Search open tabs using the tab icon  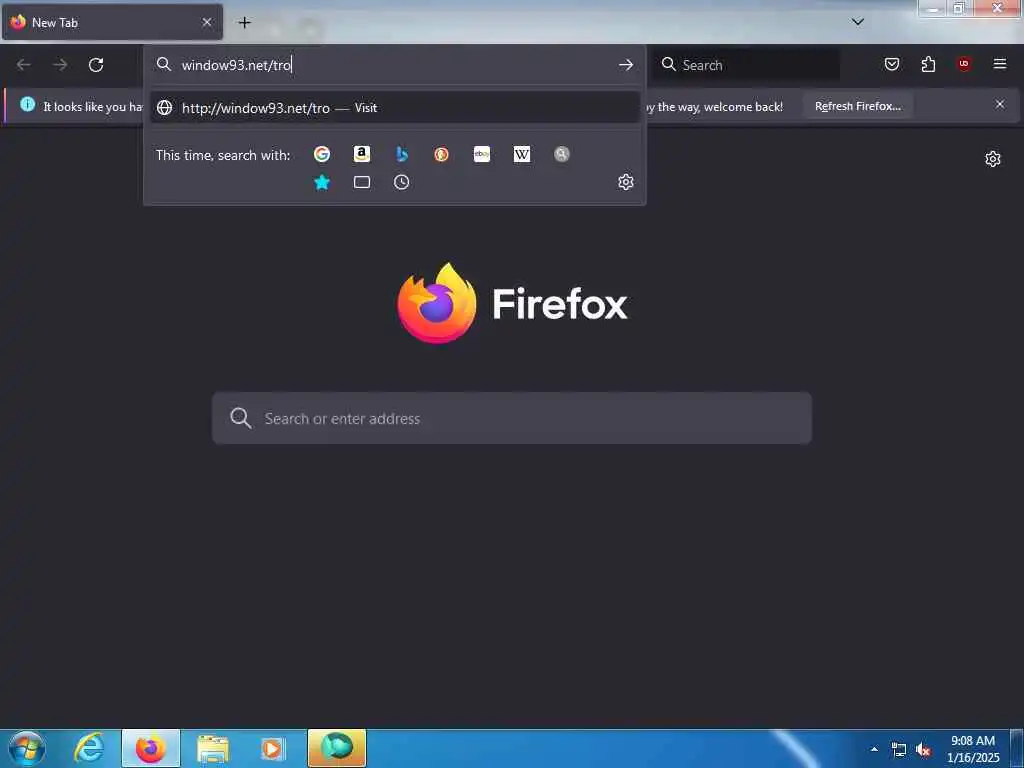[362, 182]
